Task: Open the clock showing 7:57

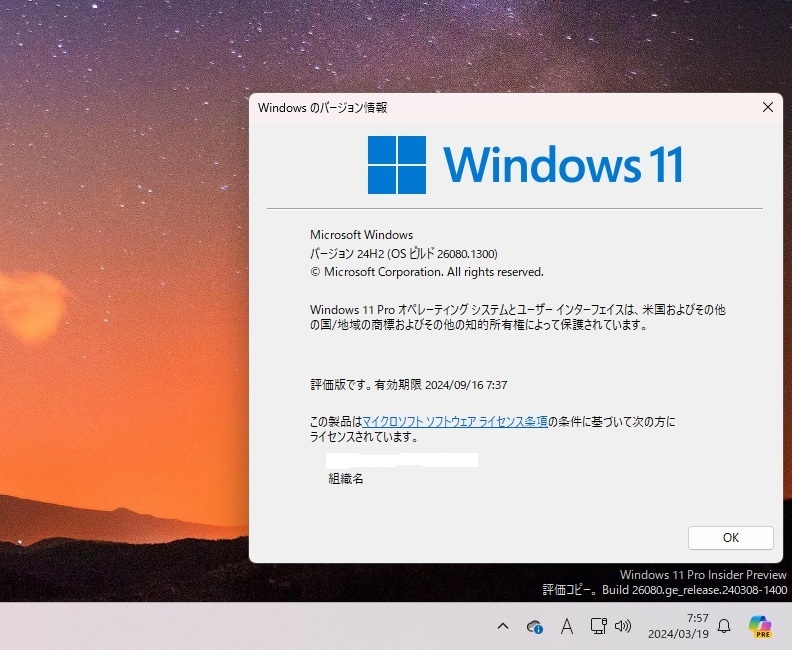Action: 698,618
